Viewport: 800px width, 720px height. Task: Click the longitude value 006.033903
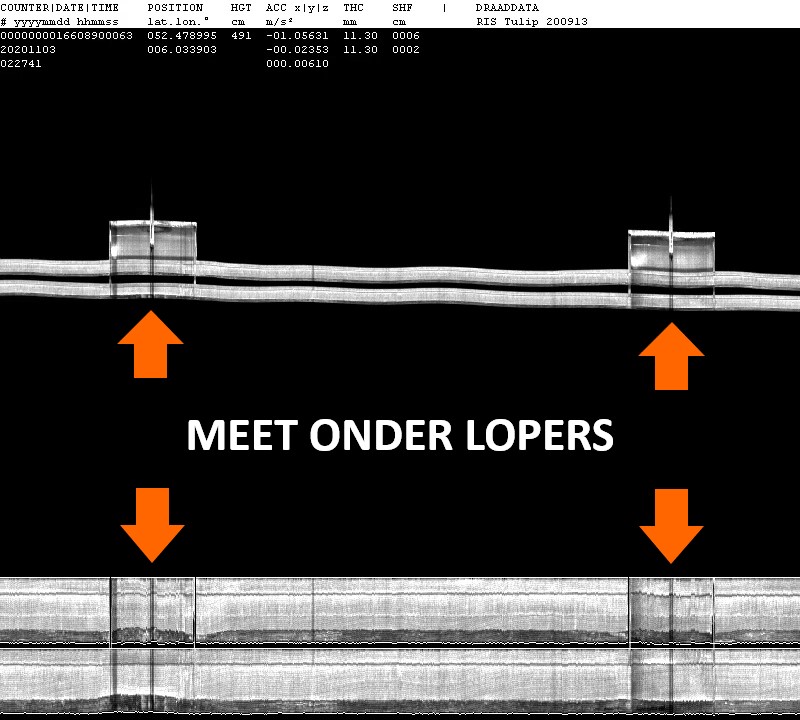pyautogui.click(x=182, y=49)
